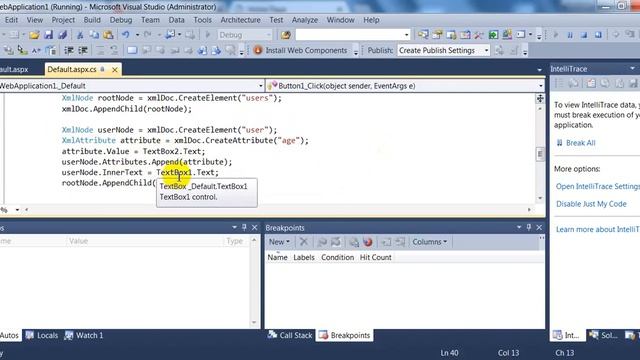The image size is (640, 360).
Task: Click the red Disable All Breakpoints icon
Action: 368,242
